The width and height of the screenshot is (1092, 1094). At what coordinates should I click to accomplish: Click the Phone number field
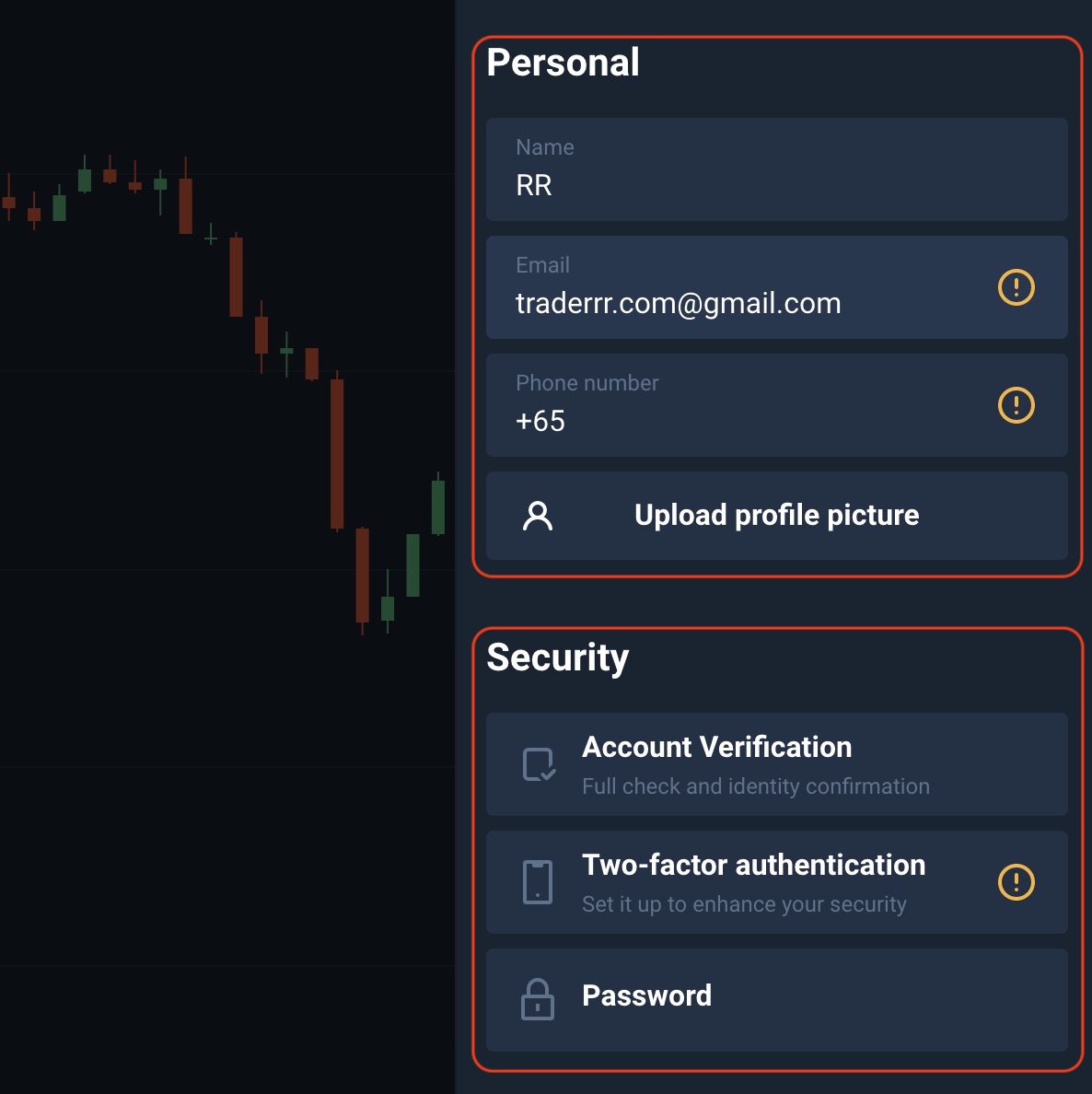[737, 405]
